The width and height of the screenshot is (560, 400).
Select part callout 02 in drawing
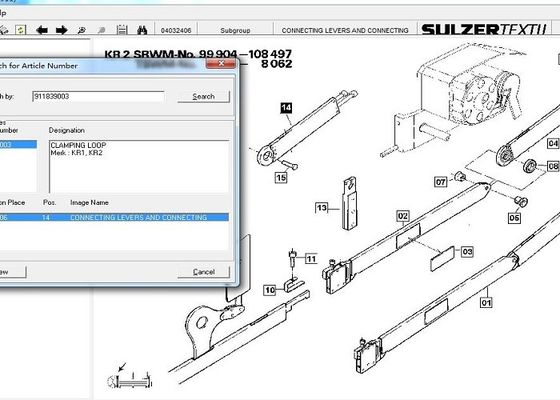[403, 216]
